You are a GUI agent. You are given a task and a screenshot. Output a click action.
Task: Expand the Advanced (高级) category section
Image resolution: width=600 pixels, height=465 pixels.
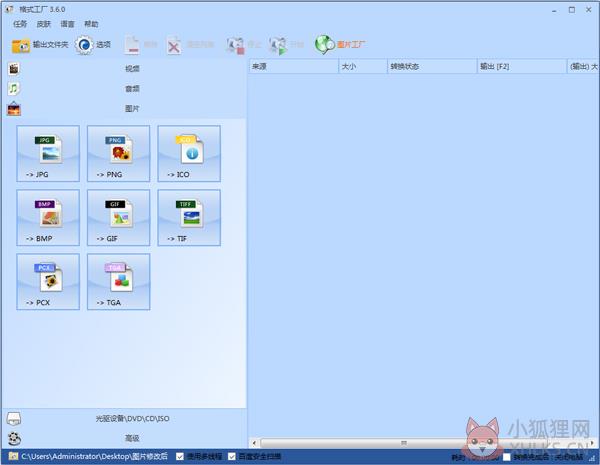tap(124, 438)
